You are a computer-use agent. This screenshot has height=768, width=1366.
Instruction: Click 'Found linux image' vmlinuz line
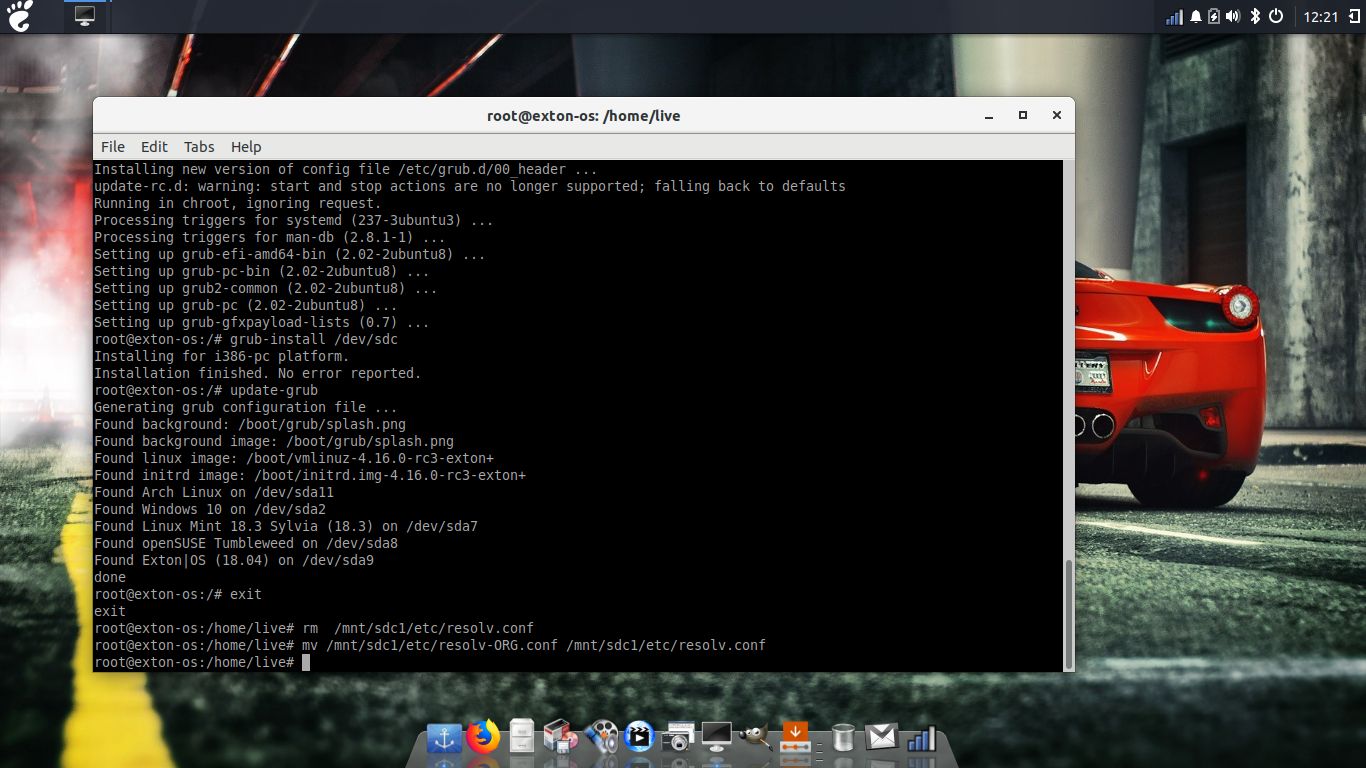[294, 458]
